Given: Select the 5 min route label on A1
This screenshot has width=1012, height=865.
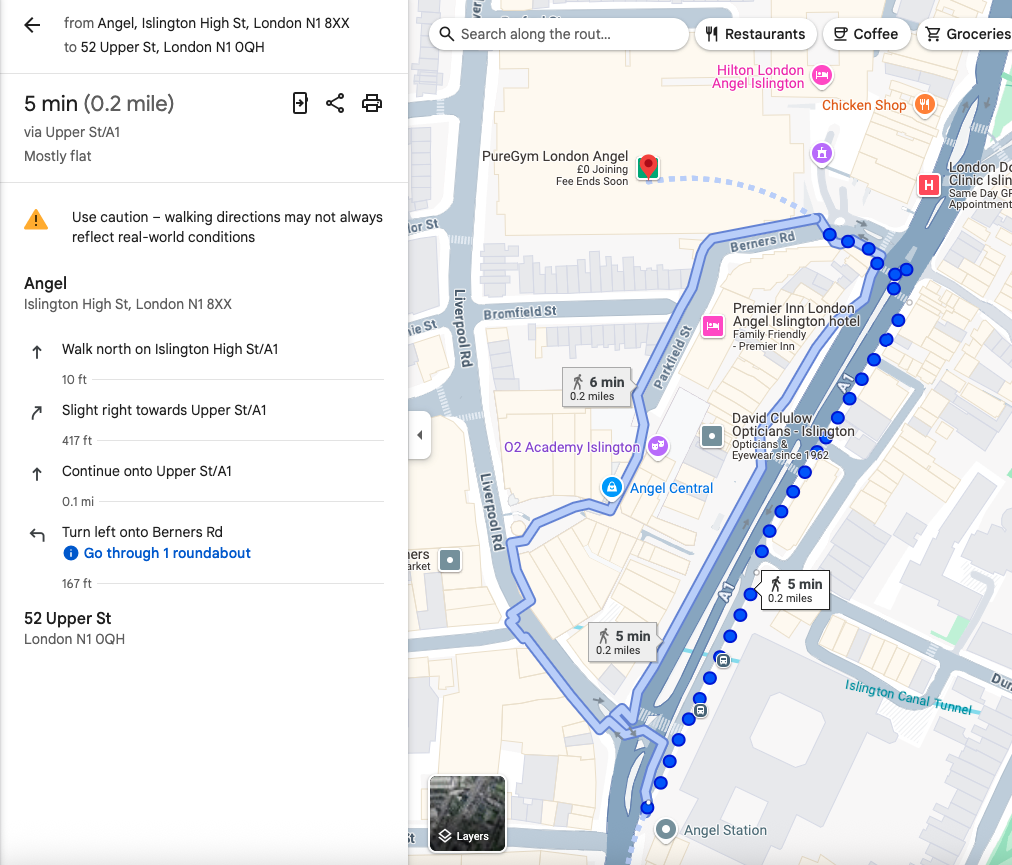Looking at the screenshot, I should [x=795, y=589].
